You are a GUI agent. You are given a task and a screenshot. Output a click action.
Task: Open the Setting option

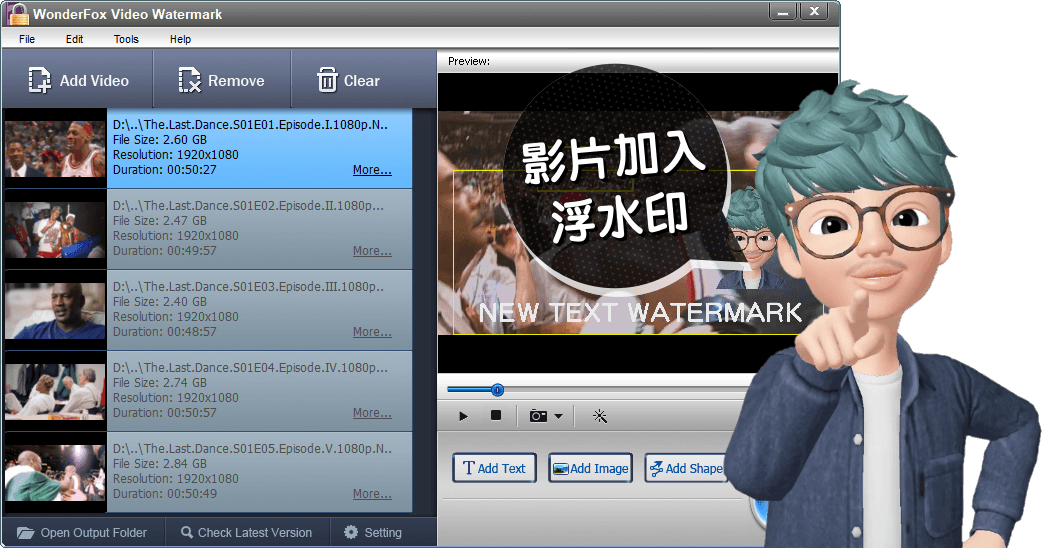pyautogui.click(x=373, y=533)
